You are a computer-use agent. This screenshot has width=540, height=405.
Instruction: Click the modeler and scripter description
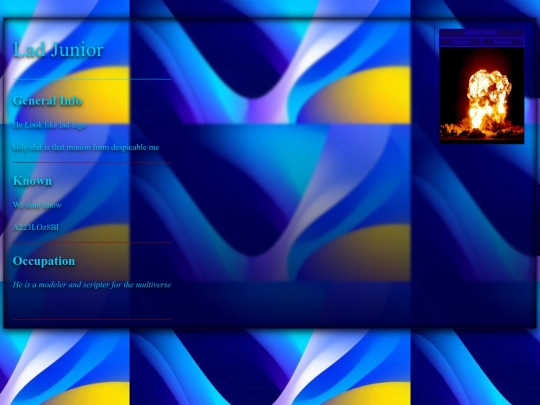(x=92, y=285)
